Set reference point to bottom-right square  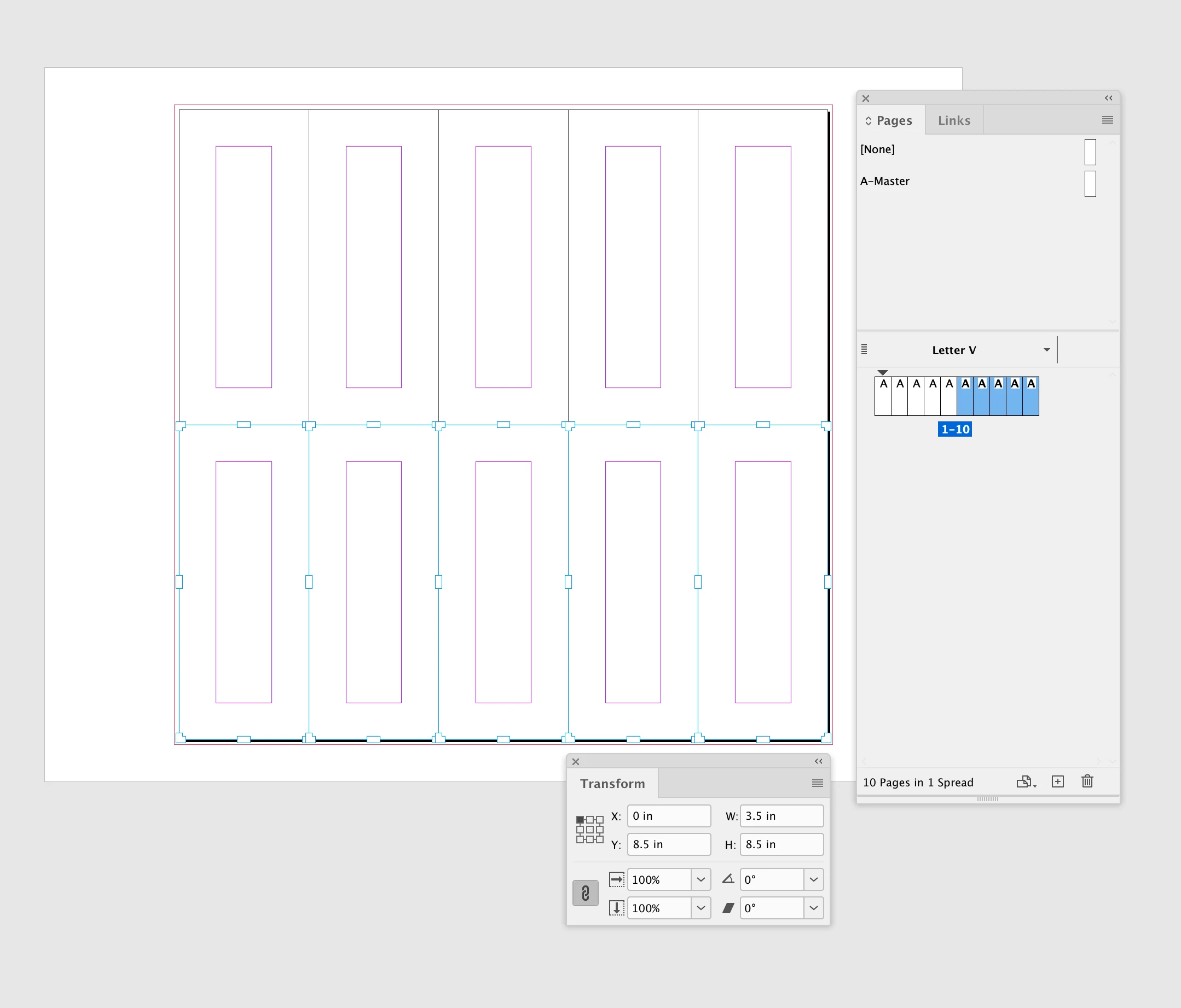[x=600, y=839]
